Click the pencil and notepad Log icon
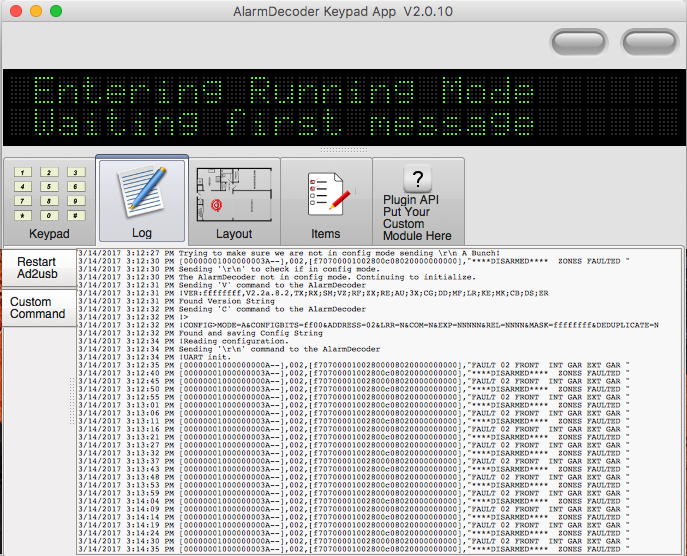The width and height of the screenshot is (687, 556). click(x=142, y=191)
